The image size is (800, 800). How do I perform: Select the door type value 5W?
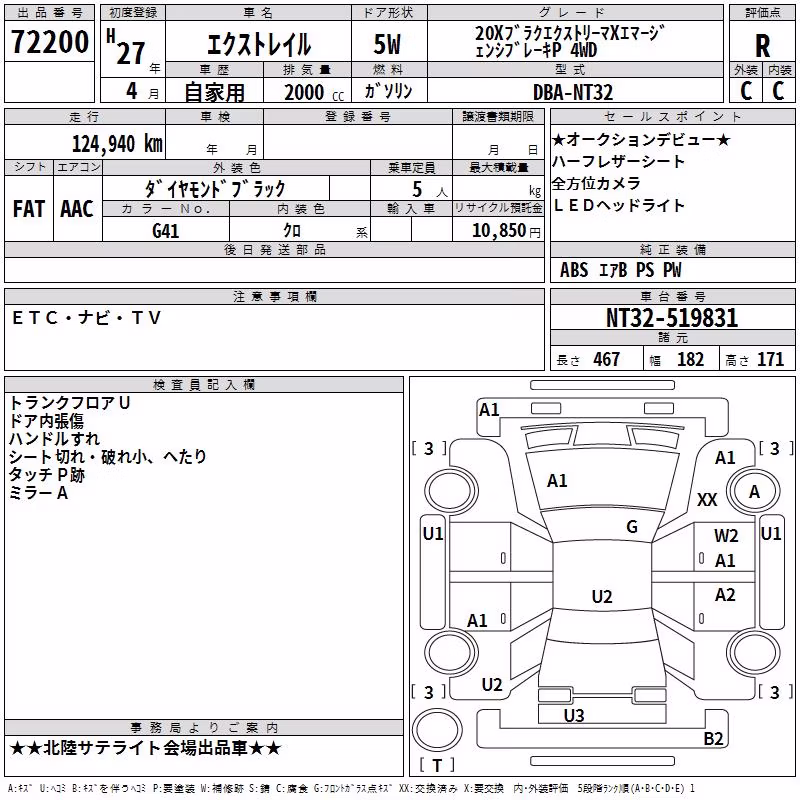click(x=387, y=44)
